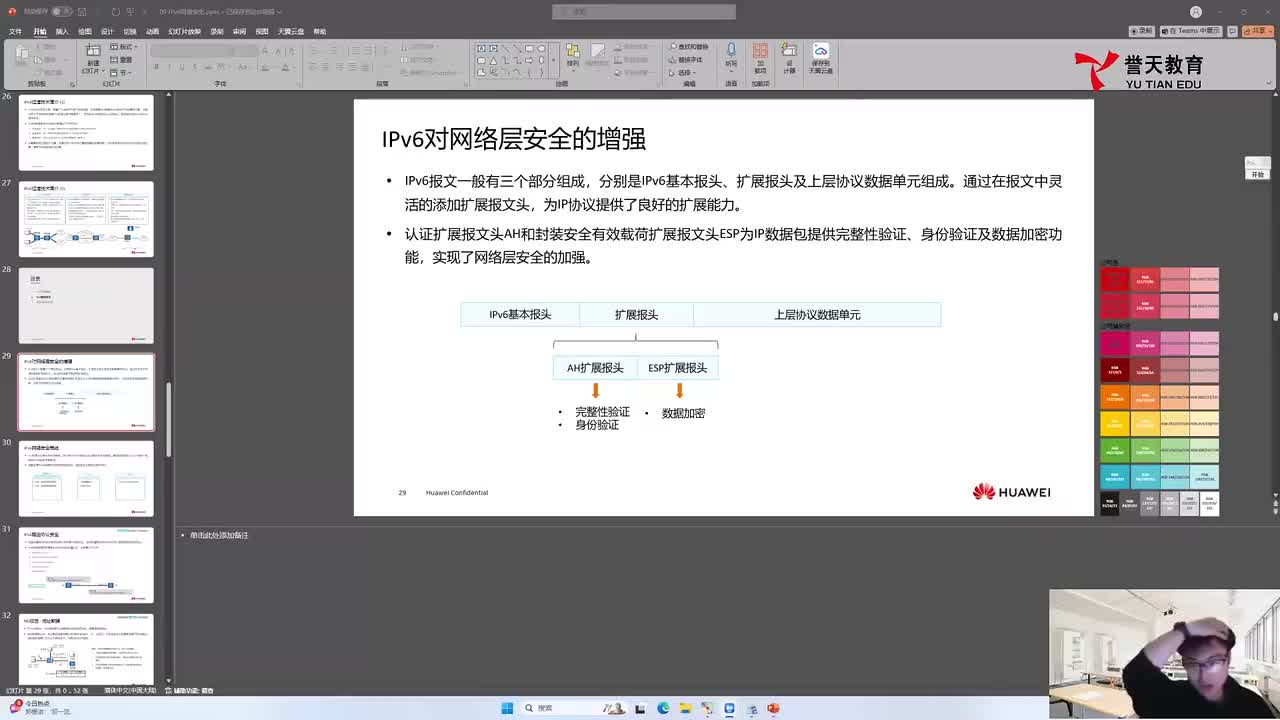The width and height of the screenshot is (1280, 720).
Task: Open the Share (共享) button dropdown
Action: 1259,31
